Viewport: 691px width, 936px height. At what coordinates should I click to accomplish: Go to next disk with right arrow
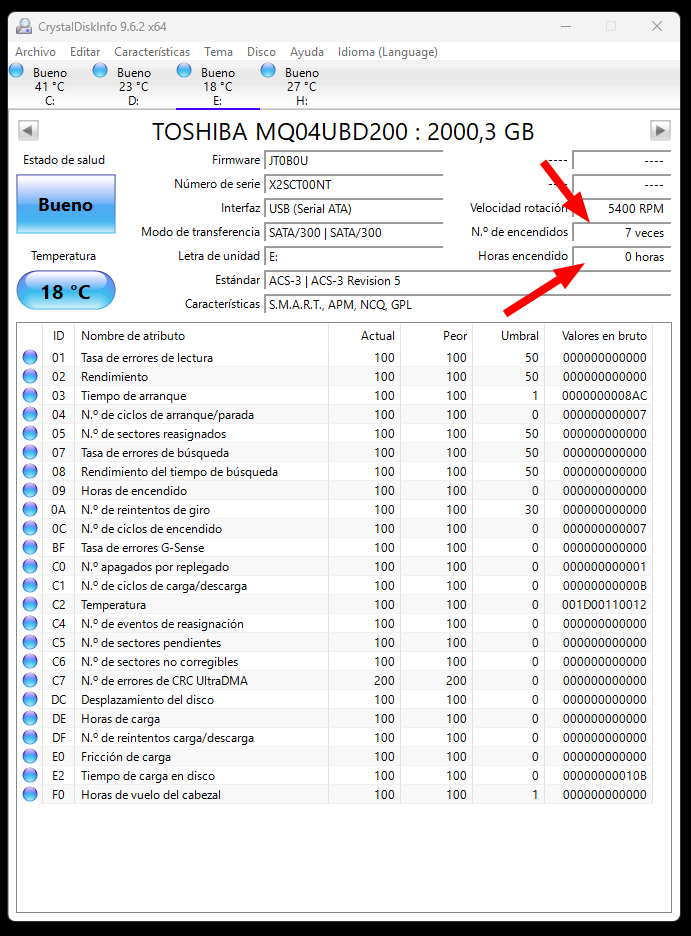660,131
